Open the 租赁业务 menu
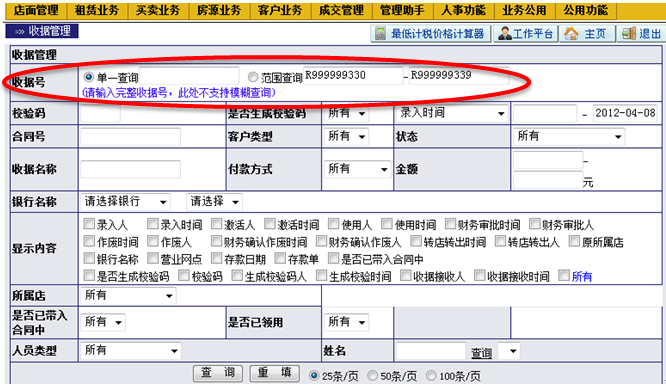Image resolution: width=666 pixels, height=385 pixels. click(x=97, y=10)
